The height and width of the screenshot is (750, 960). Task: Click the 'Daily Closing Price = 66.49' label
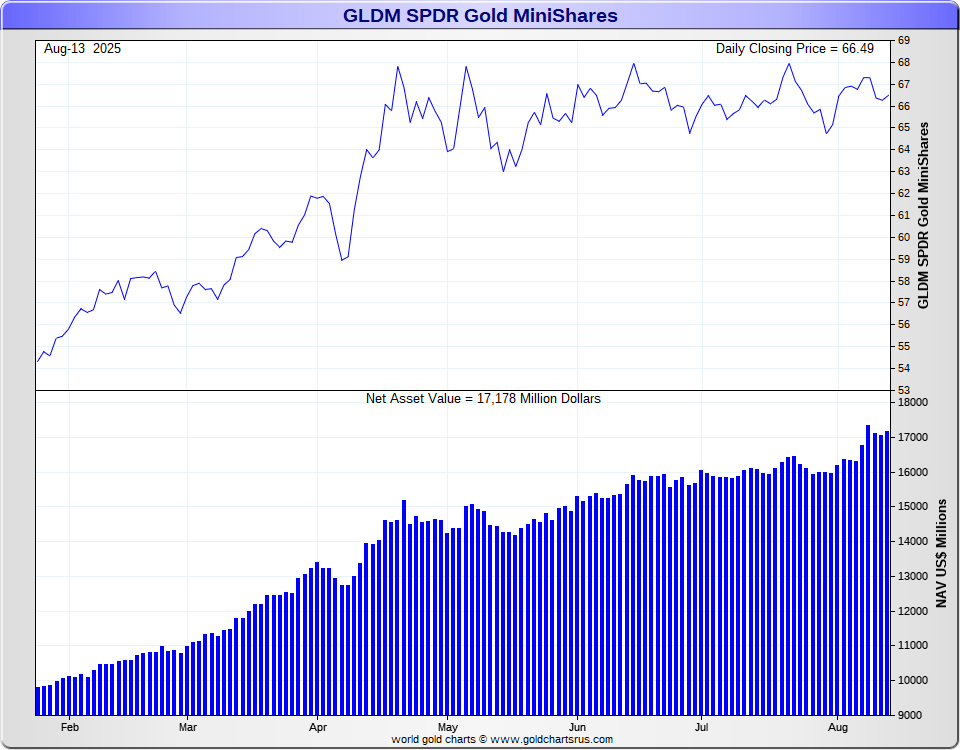tap(795, 49)
